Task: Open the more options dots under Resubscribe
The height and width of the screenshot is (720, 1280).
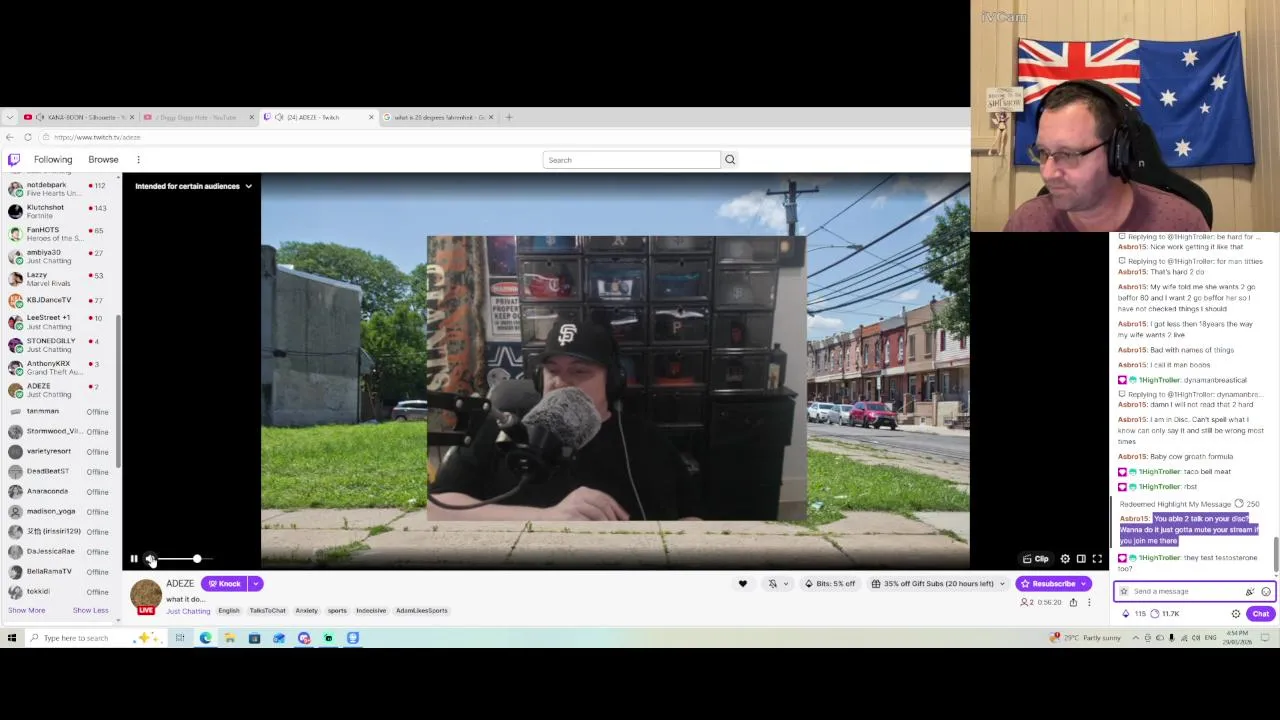Action: click(x=1089, y=602)
